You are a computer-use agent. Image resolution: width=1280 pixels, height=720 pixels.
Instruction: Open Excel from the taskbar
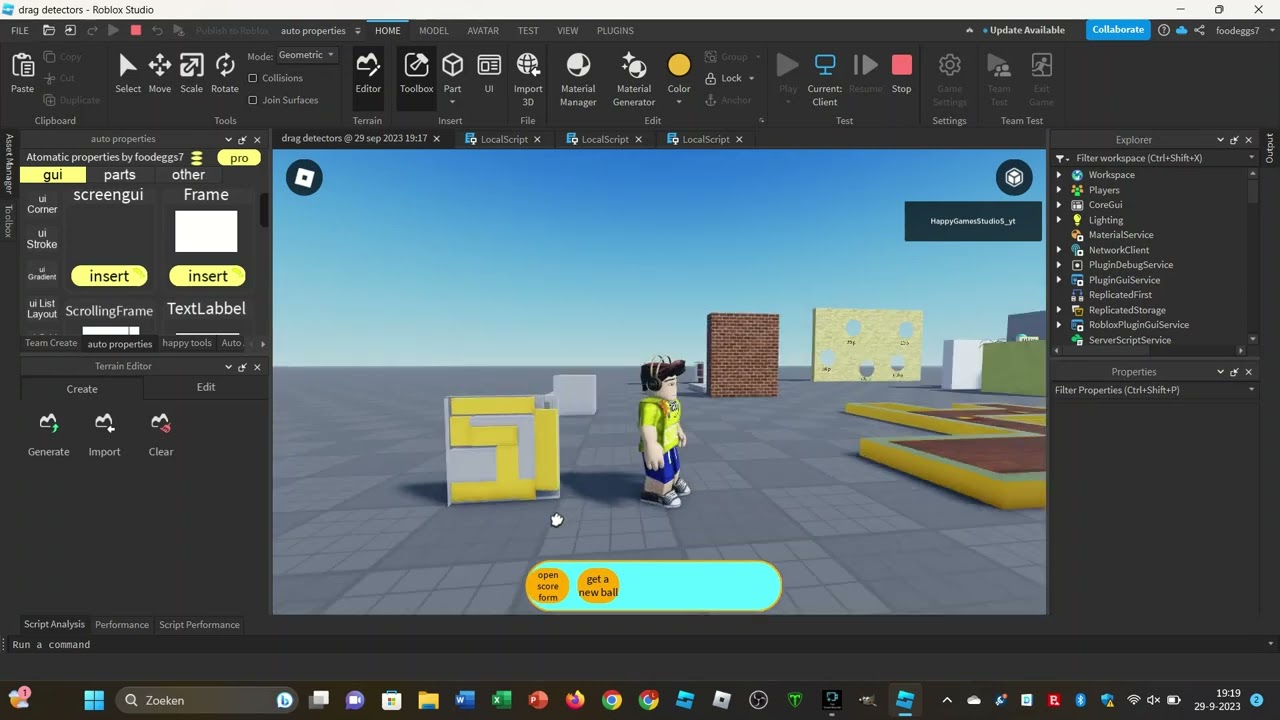click(x=501, y=700)
